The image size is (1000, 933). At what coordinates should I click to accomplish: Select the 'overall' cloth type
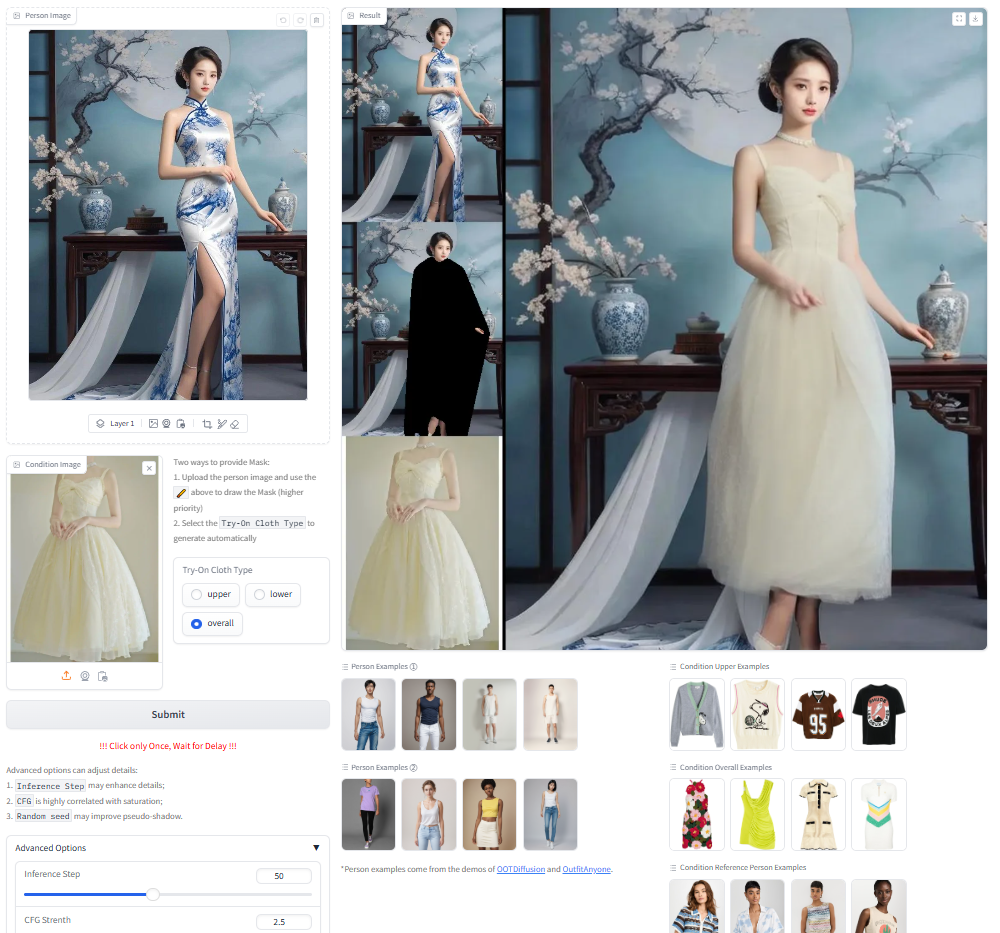[x=212, y=623]
